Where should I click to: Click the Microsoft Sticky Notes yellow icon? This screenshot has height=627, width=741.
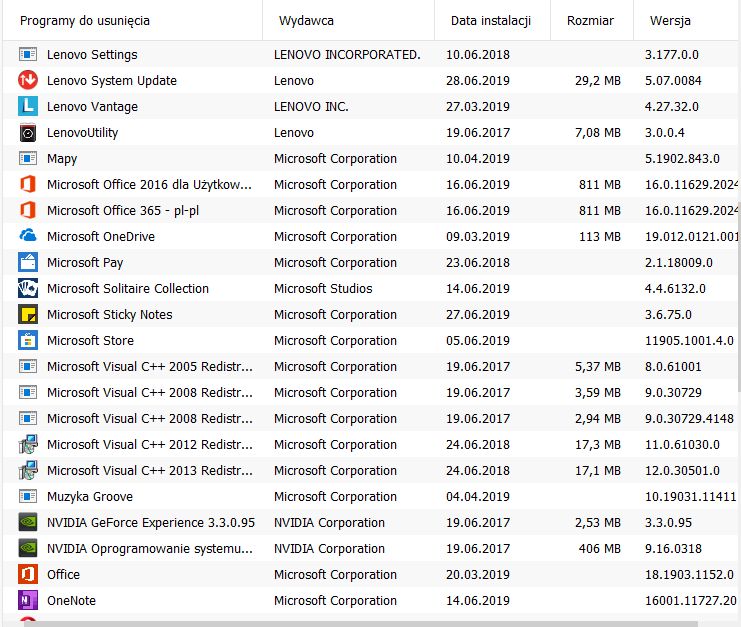point(28,314)
